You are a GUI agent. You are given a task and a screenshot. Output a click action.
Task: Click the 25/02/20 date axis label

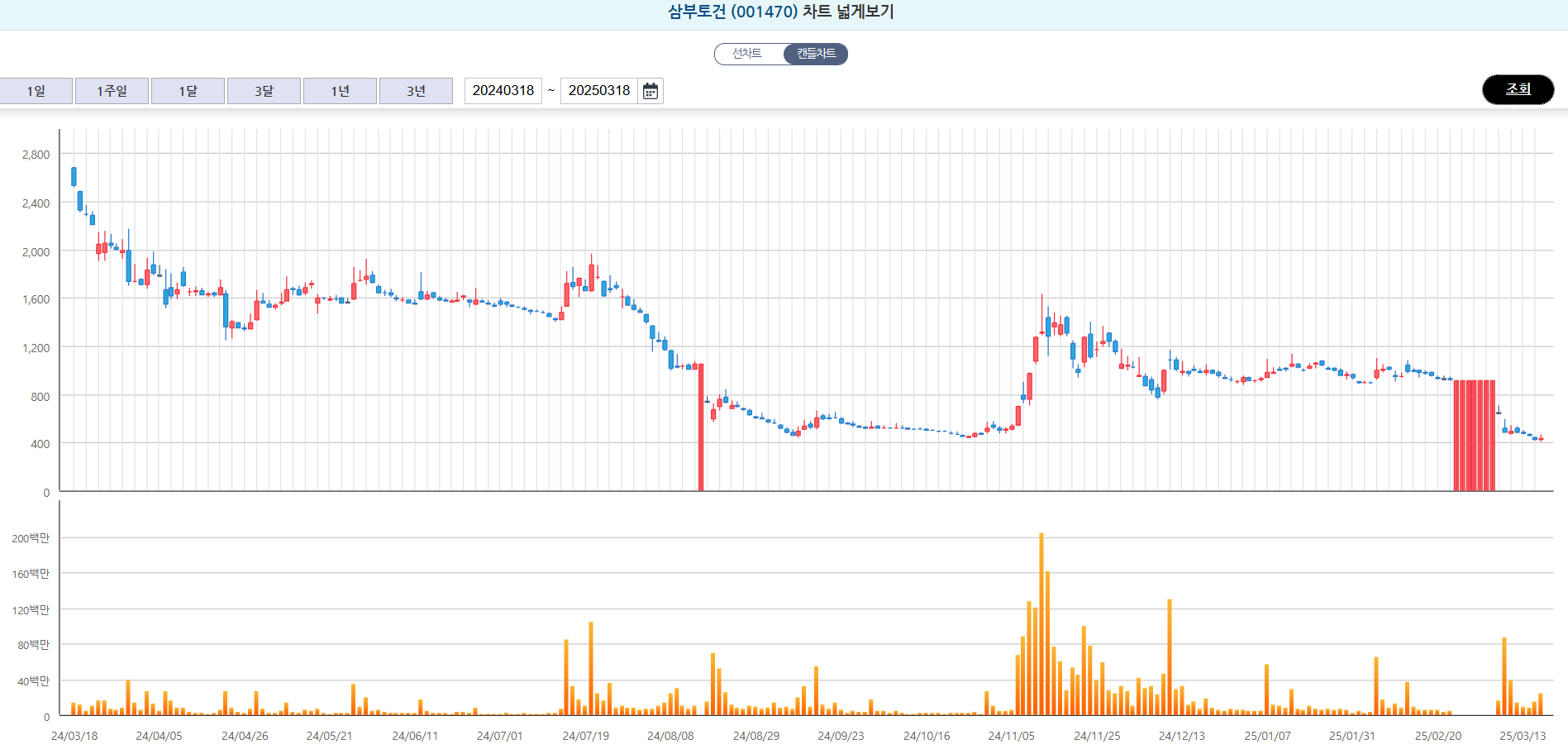pos(1437,736)
